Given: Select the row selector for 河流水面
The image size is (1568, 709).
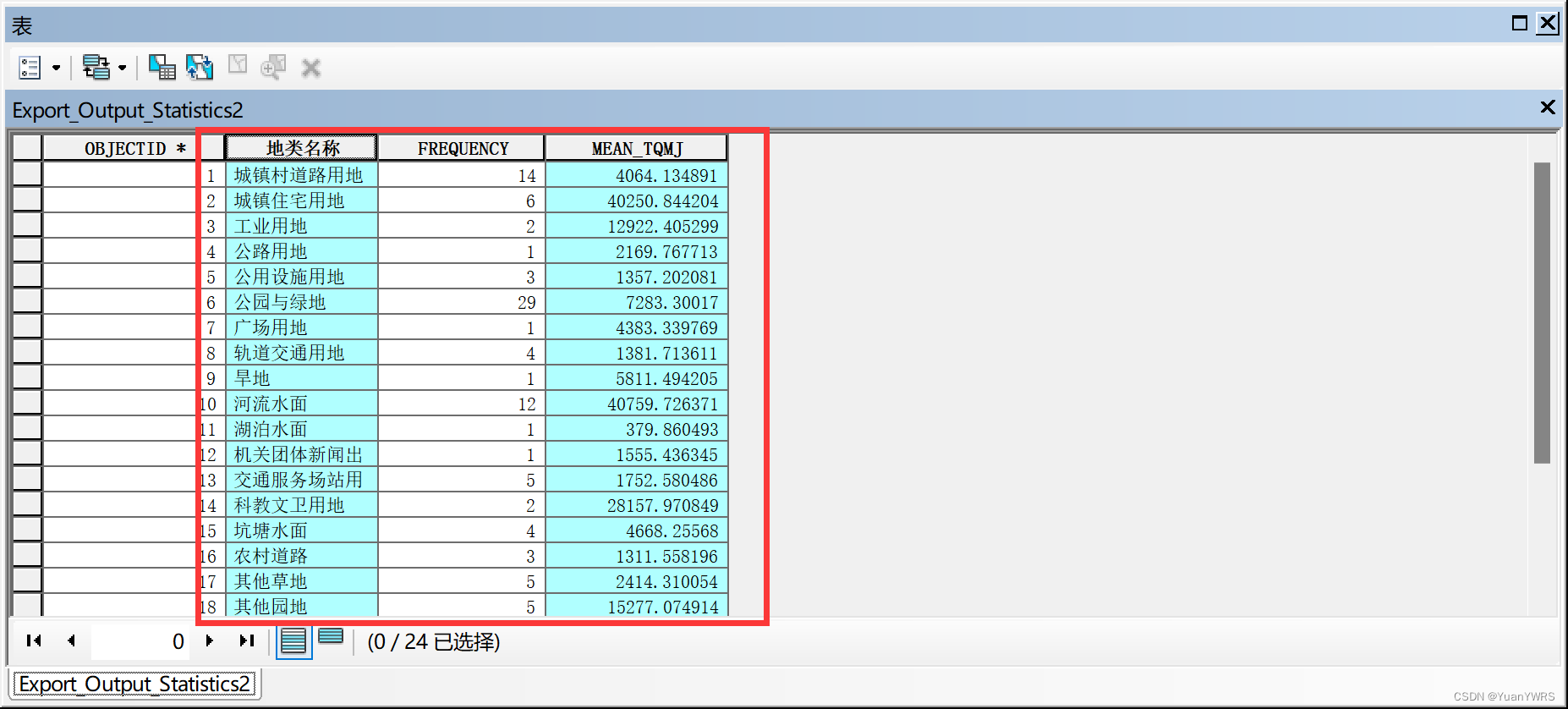Looking at the screenshot, I should click(27, 404).
